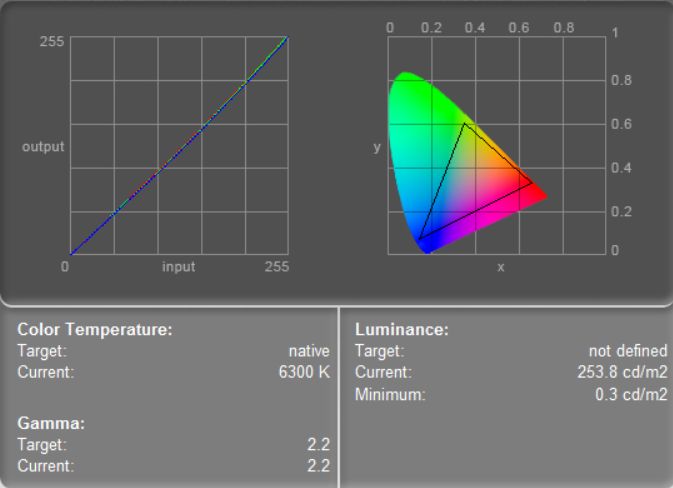Click the output axis label
The image size is (673, 488).
pos(43,146)
